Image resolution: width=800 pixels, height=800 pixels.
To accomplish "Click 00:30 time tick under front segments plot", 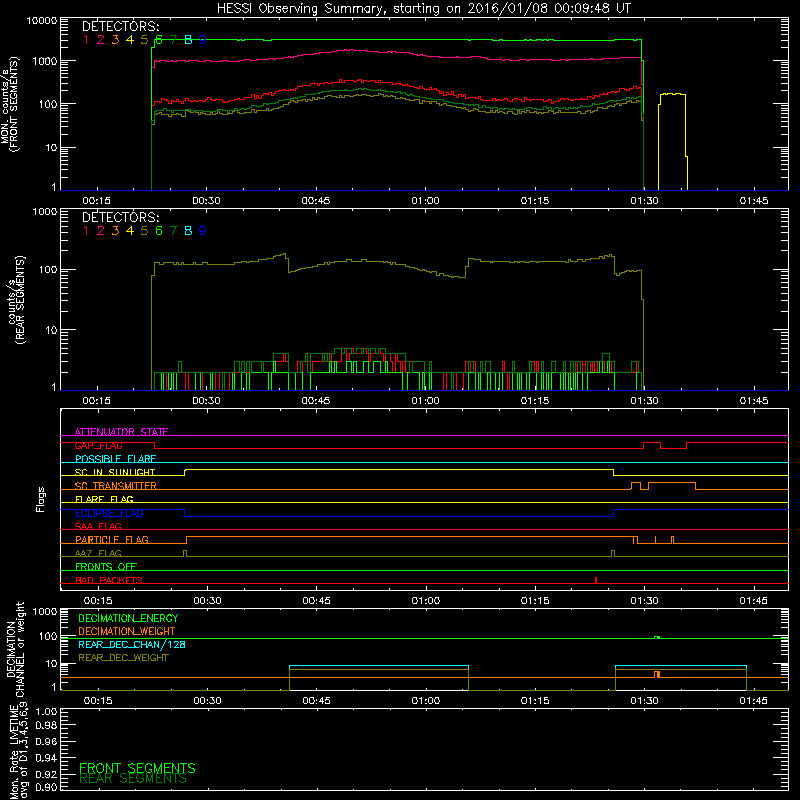I will tap(207, 201).
